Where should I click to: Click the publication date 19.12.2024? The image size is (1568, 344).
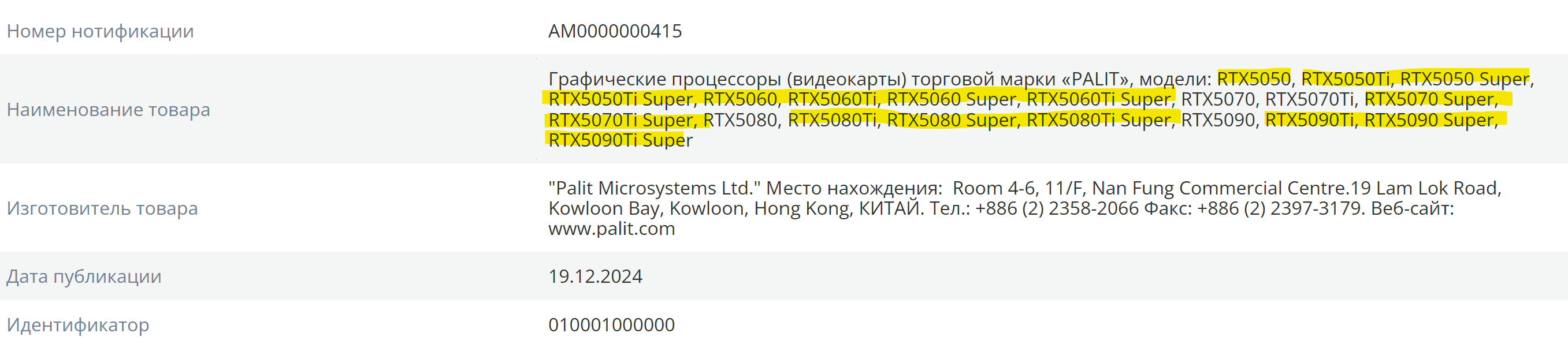tap(595, 276)
